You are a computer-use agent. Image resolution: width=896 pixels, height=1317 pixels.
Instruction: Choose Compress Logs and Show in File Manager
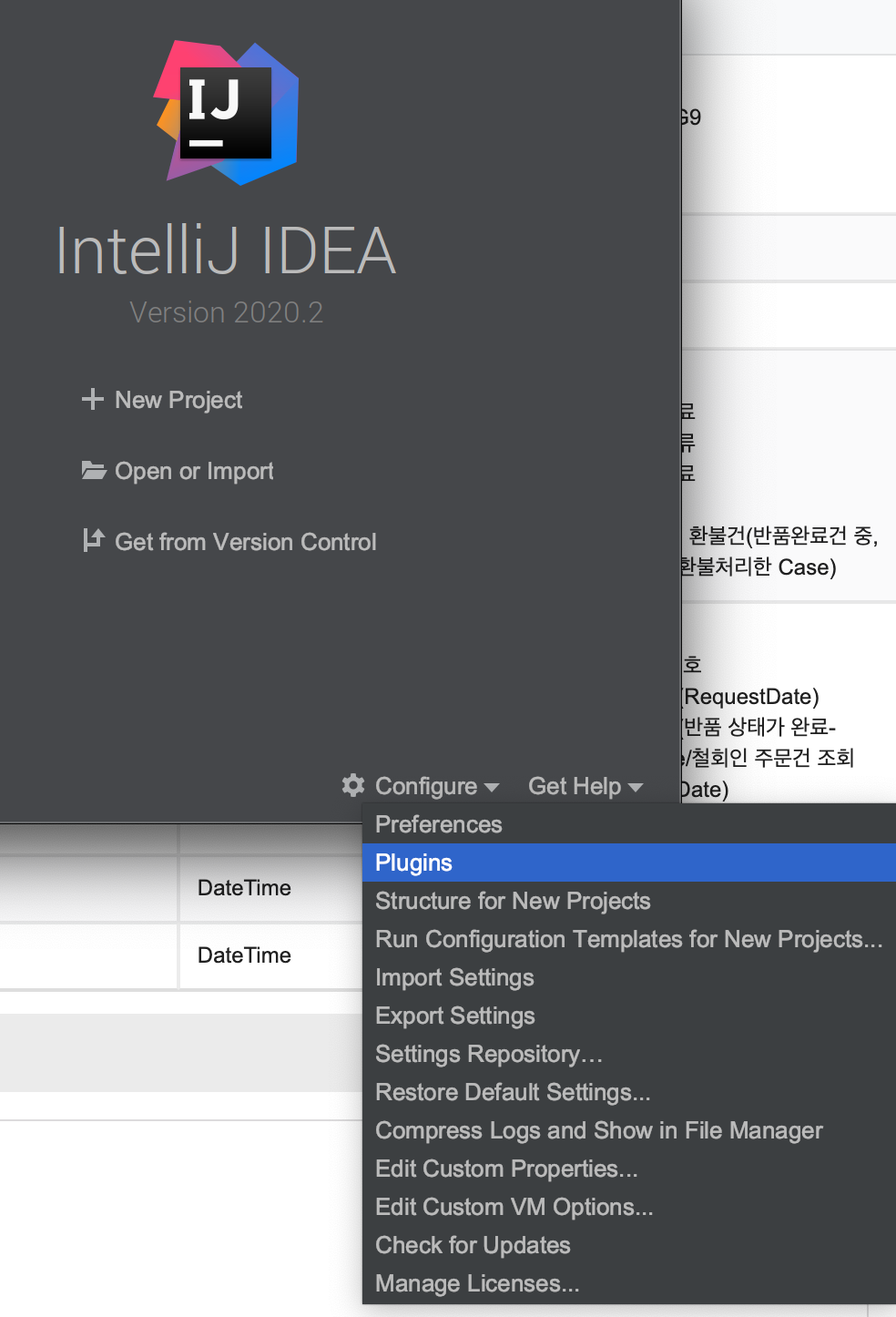click(x=629, y=1130)
